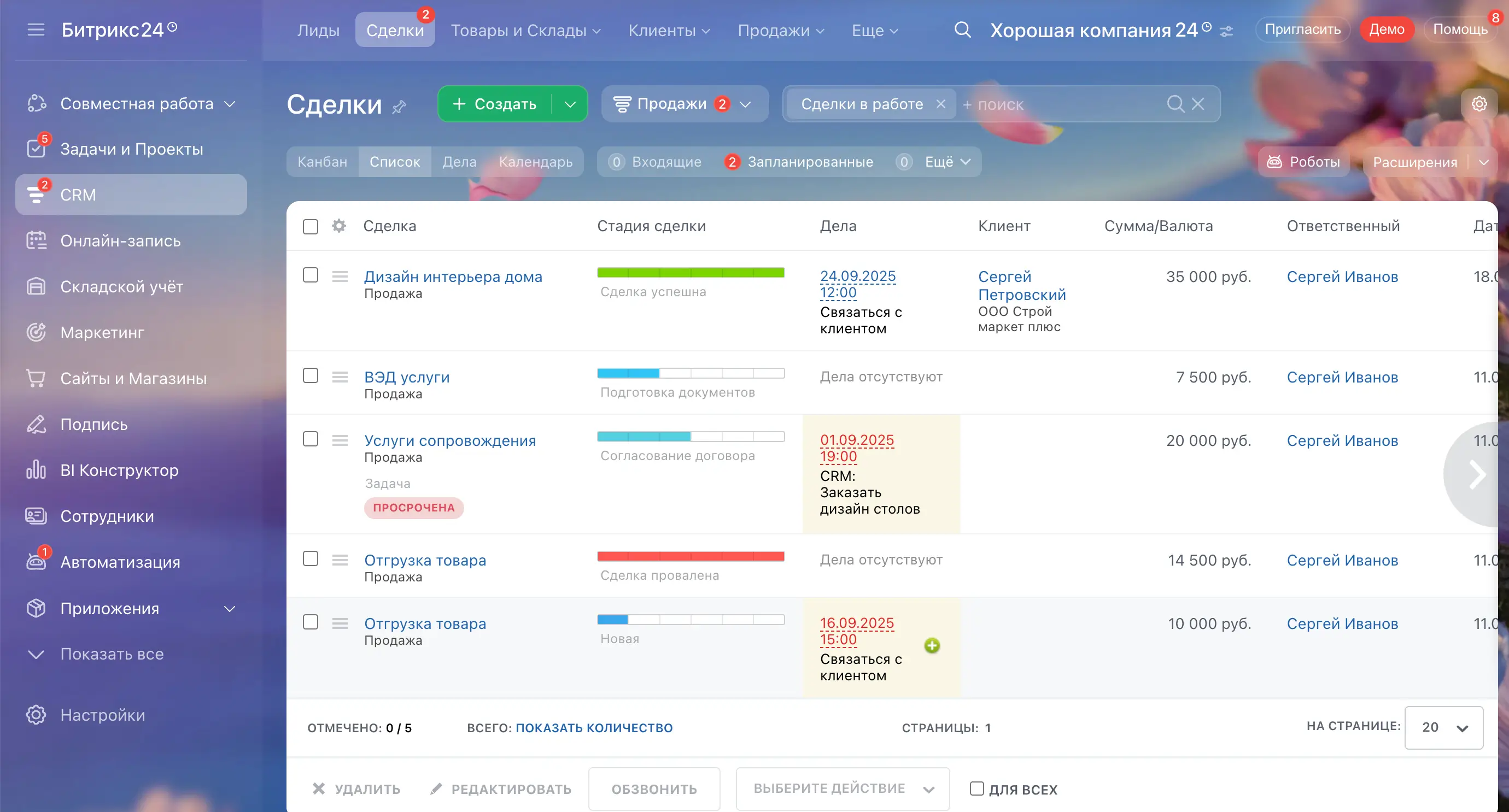Open the Лиды top menu item
The width and height of the screenshot is (1509, 812).
[318, 30]
